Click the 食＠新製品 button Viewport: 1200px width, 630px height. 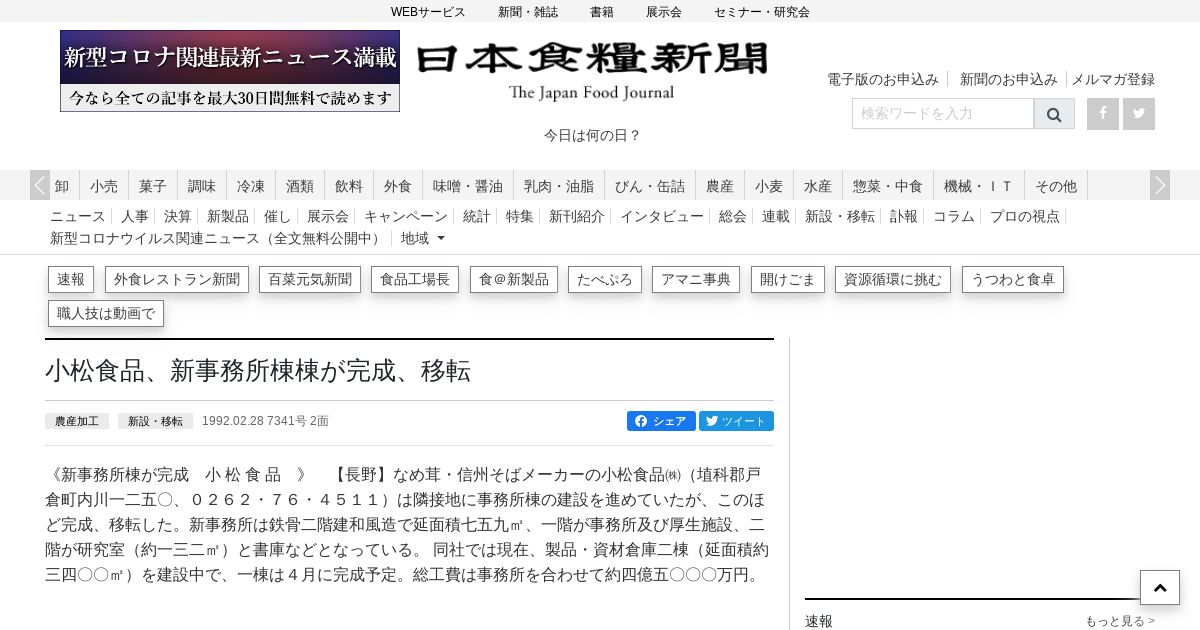click(x=514, y=280)
